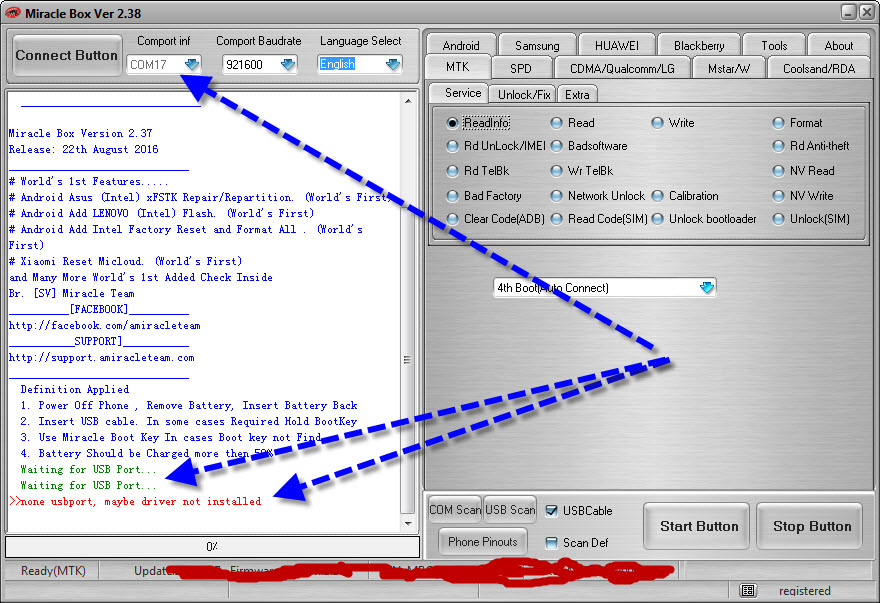
Task: Select NV Read radio option
Action: click(x=804, y=171)
